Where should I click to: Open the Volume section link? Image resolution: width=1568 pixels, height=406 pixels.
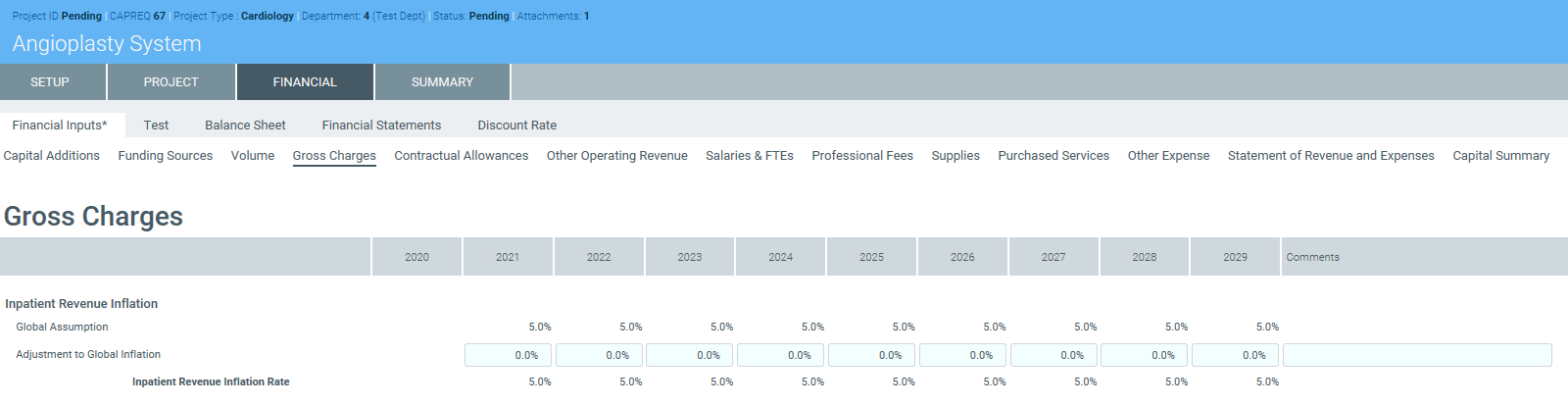[x=253, y=156]
